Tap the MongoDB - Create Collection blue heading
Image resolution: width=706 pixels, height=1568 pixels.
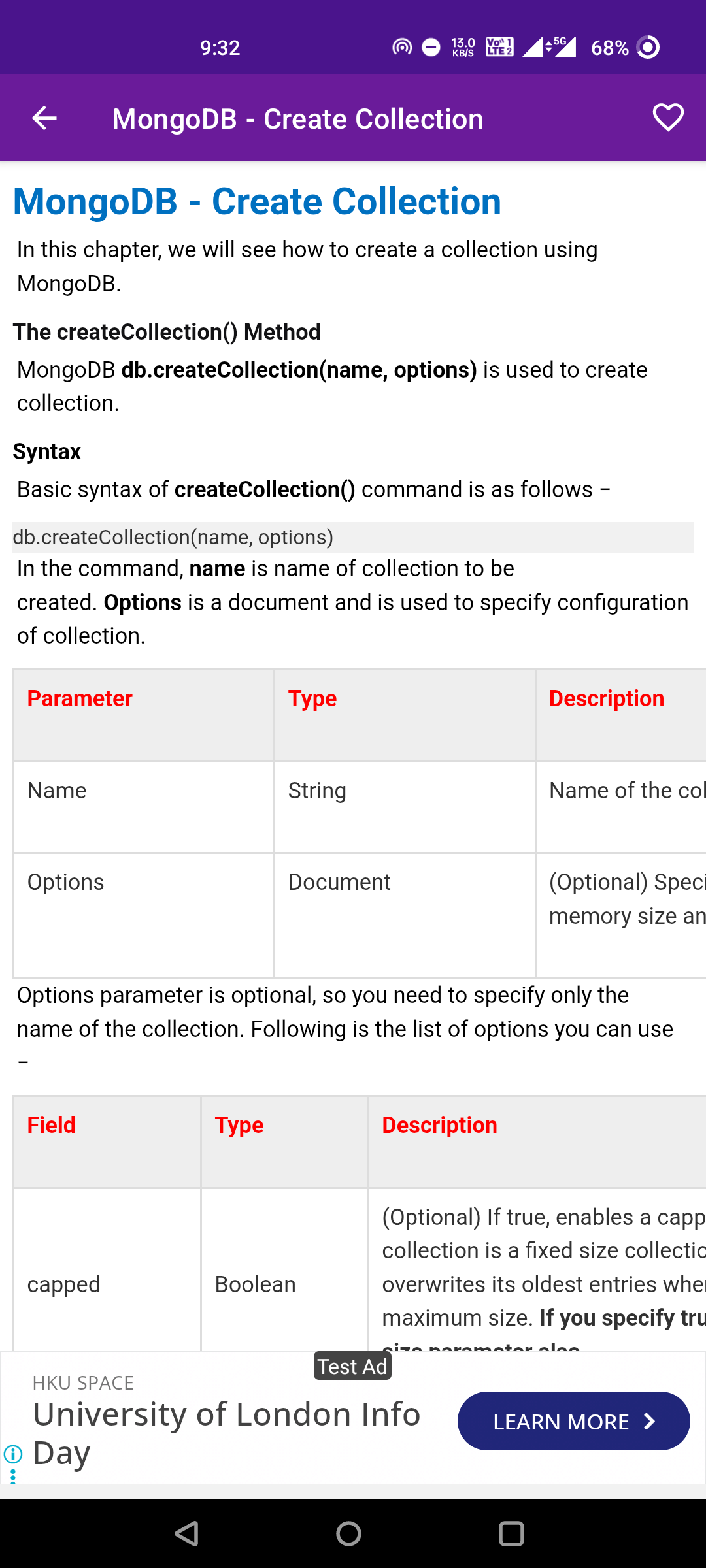pyautogui.click(x=257, y=201)
